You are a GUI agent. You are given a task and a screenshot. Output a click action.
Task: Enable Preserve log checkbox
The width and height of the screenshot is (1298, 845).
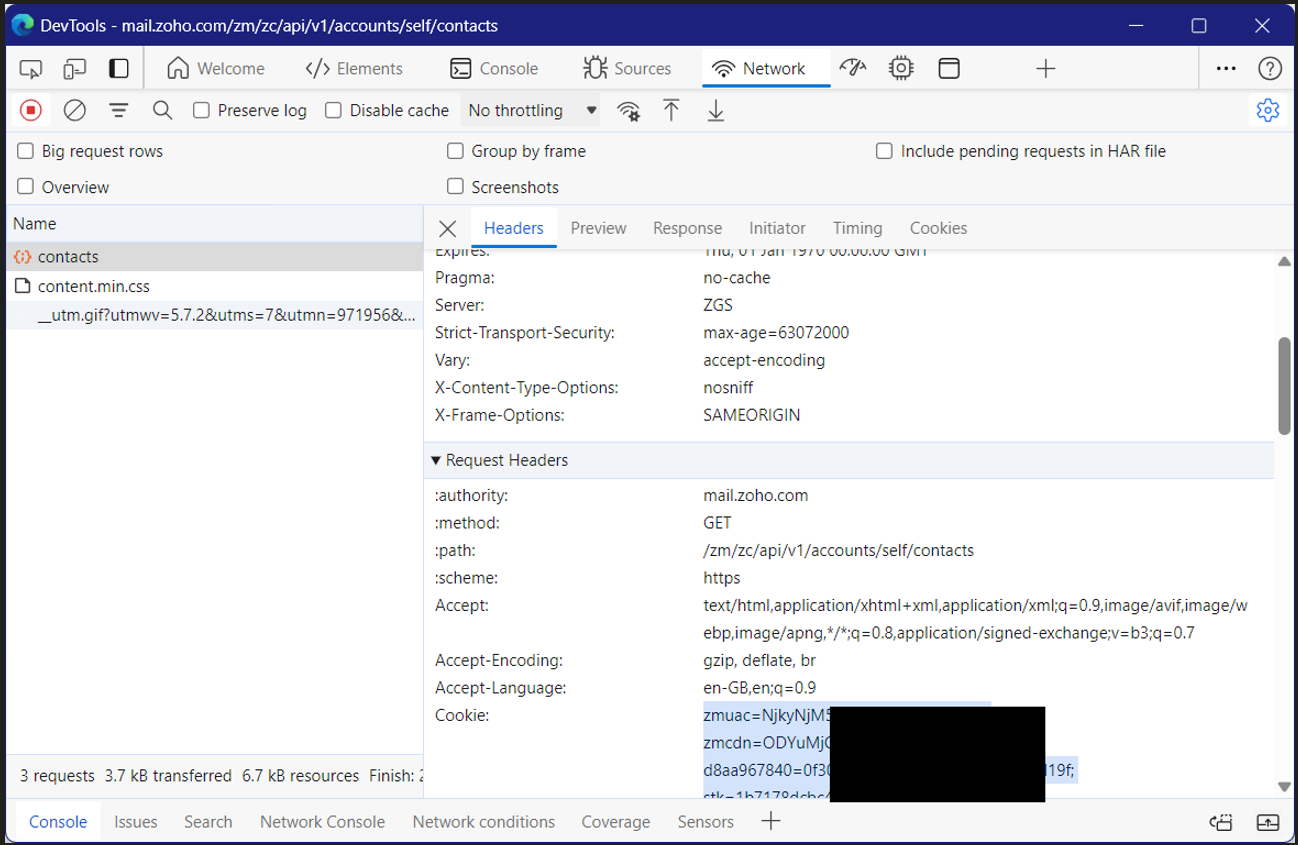201,110
